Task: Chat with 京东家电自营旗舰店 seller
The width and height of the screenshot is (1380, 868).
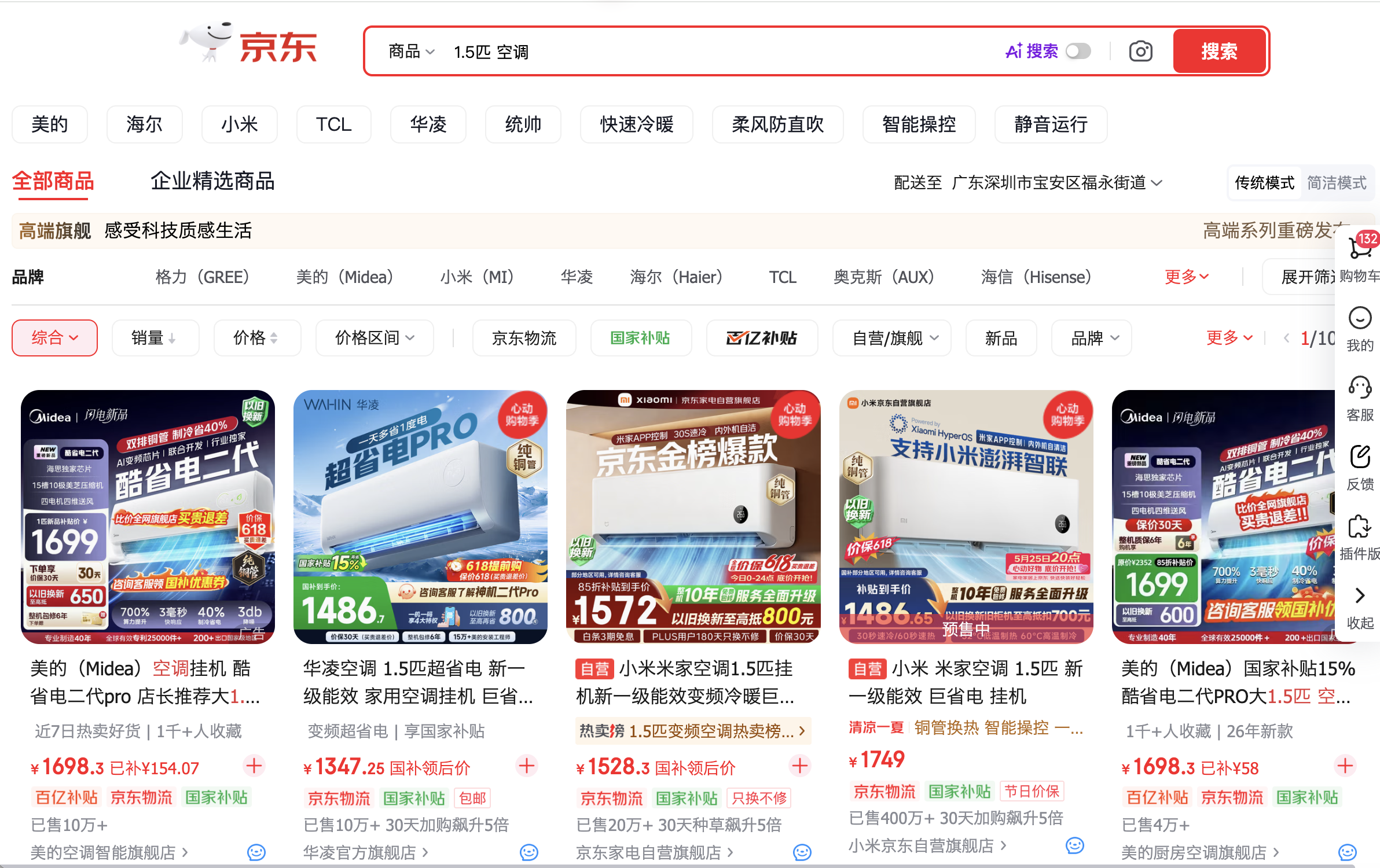Action: 802,852
